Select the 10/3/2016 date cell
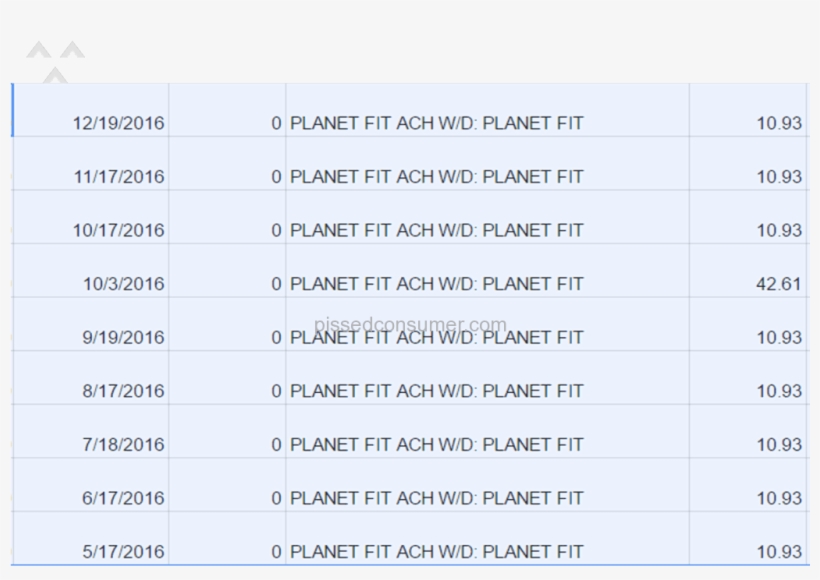This screenshot has height=580, width=820. 123,284
